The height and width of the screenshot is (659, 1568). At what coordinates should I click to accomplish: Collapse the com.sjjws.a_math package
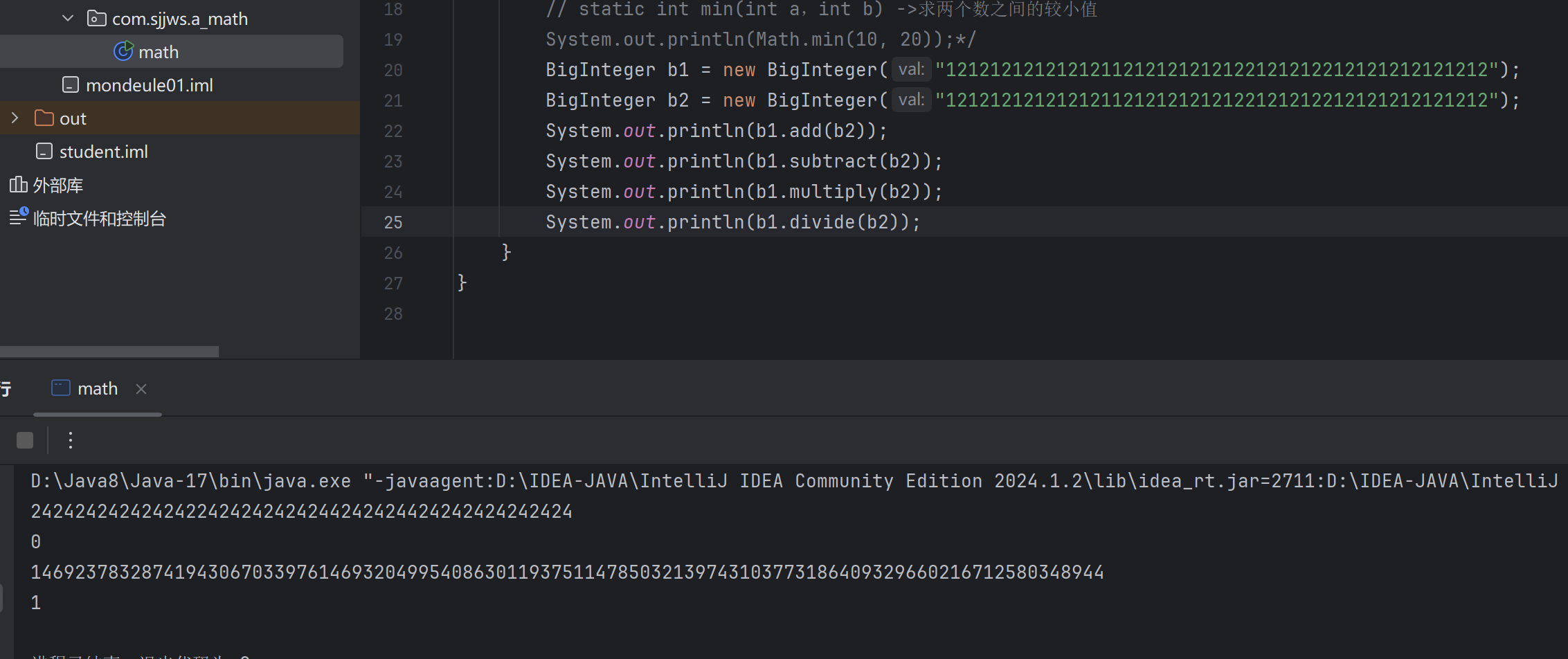pyautogui.click(x=68, y=19)
